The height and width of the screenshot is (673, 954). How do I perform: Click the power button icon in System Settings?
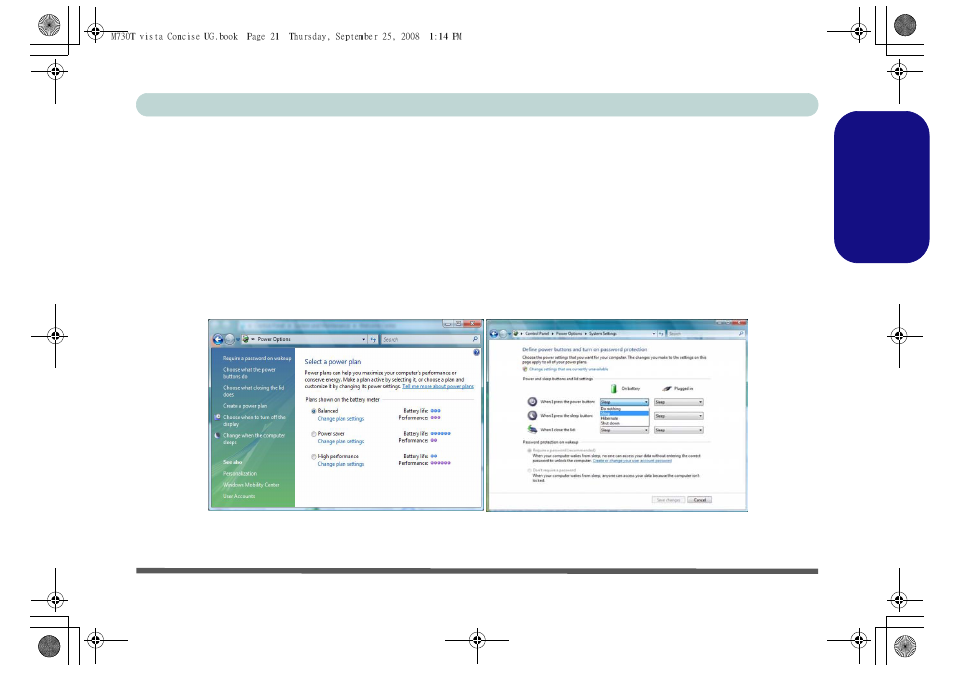tap(532, 401)
